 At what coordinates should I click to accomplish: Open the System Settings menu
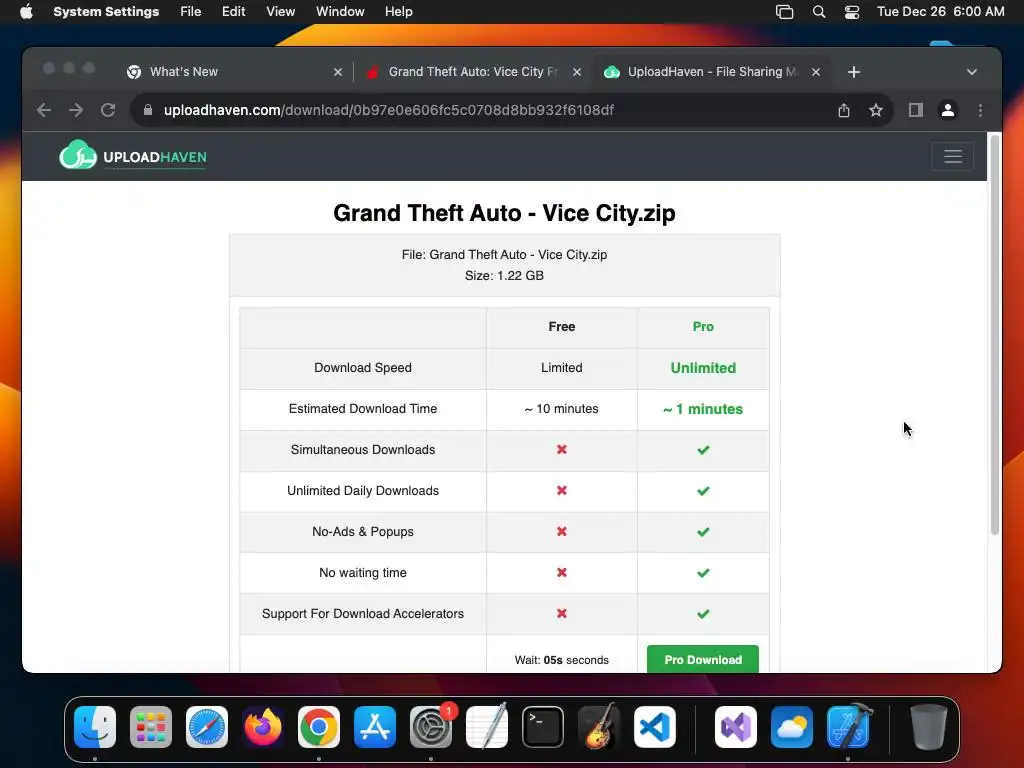tap(106, 12)
